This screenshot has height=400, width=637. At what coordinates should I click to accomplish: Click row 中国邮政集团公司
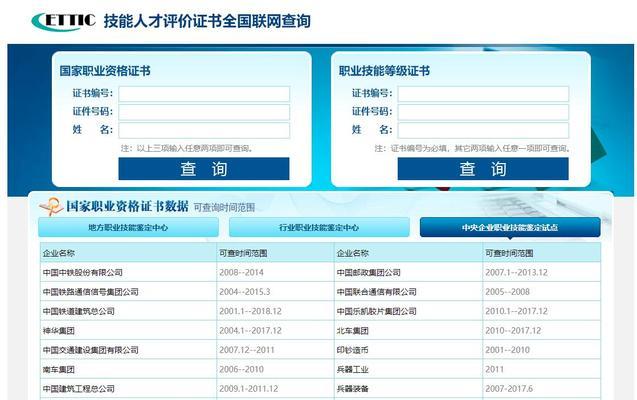pyautogui.click(x=368, y=272)
